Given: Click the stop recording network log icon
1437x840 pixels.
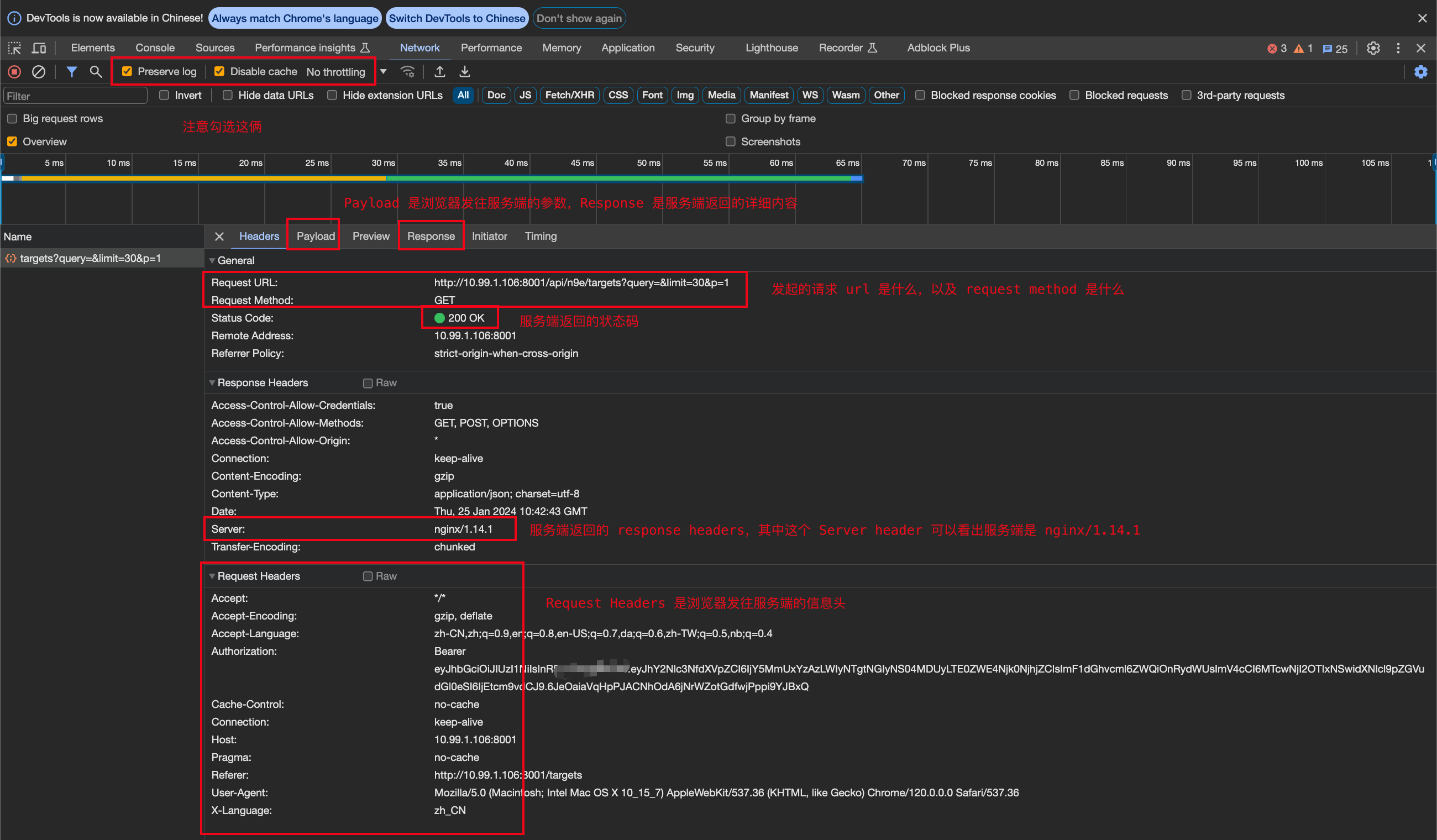Looking at the screenshot, I should pos(14,72).
